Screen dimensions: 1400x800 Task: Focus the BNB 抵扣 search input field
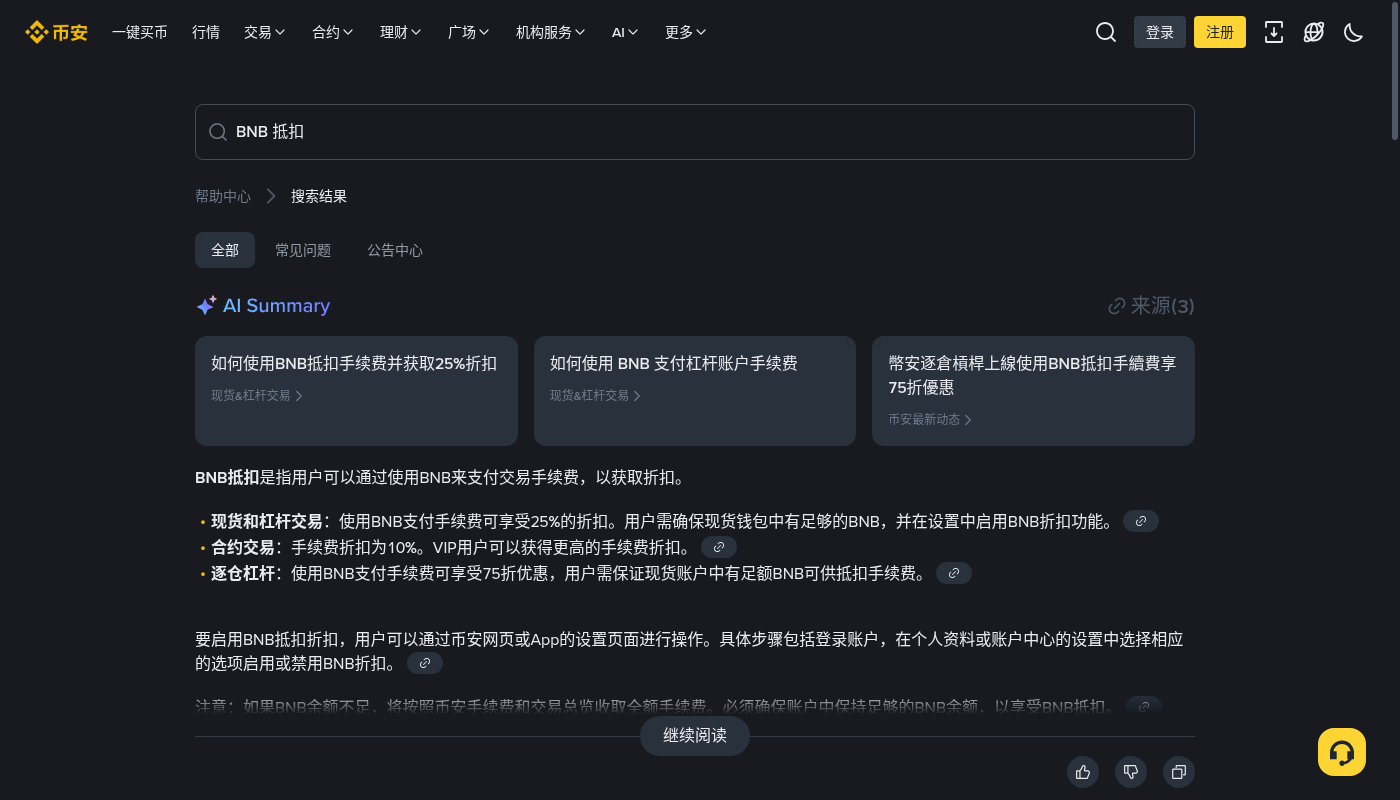pyautogui.click(x=695, y=132)
